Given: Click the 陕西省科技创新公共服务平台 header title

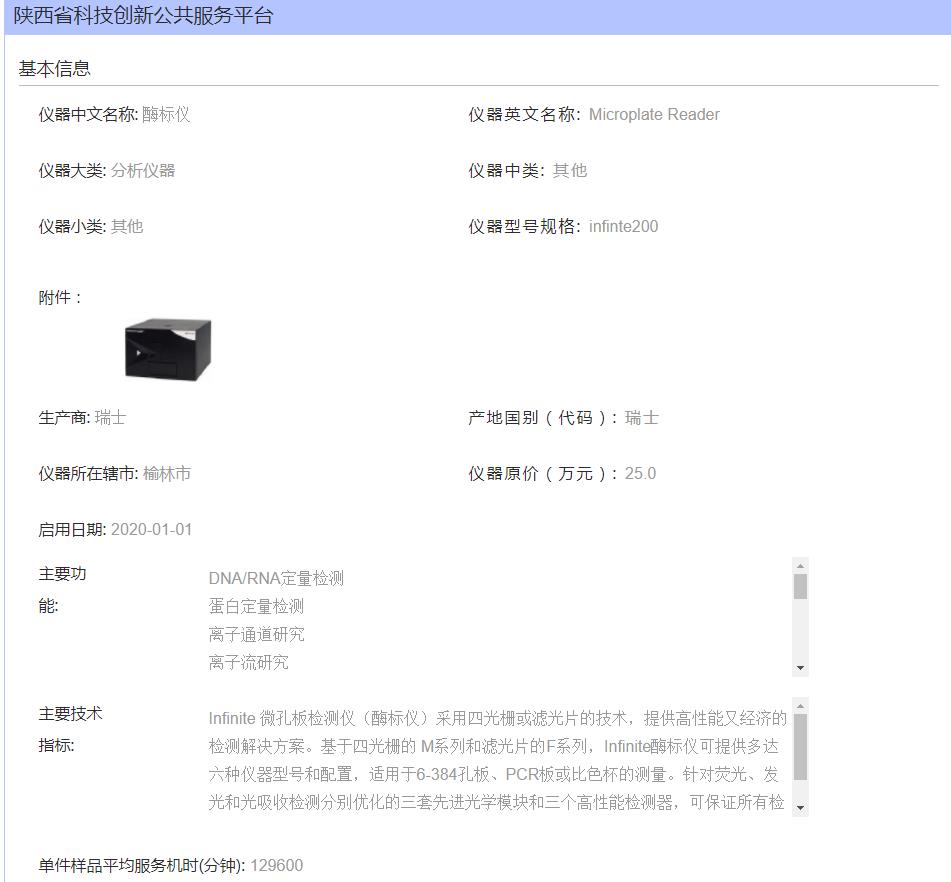Looking at the screenshot, I should [x=143, y=16].
